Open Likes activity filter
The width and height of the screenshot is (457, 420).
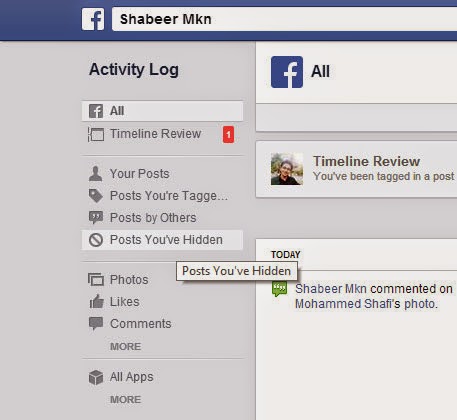(125, 302)
